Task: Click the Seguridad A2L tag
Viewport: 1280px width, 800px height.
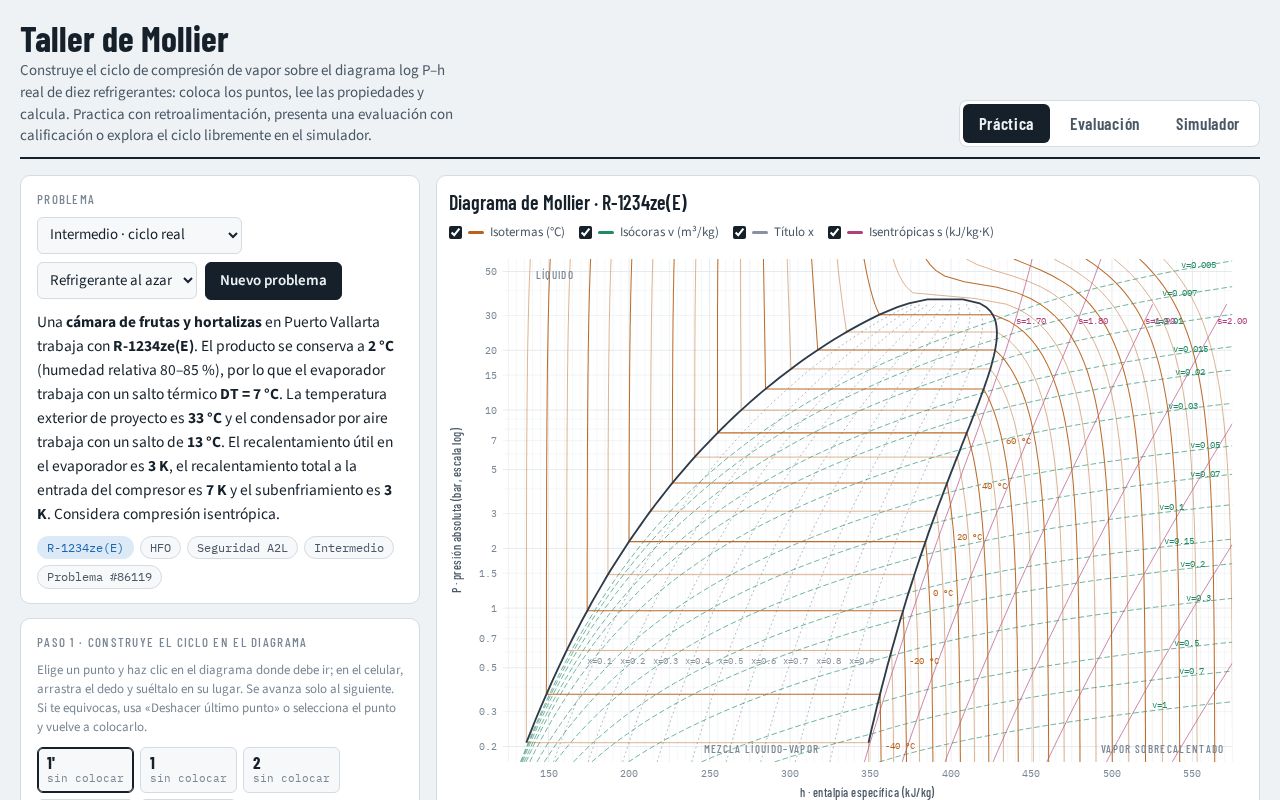Action: (242, 548)
